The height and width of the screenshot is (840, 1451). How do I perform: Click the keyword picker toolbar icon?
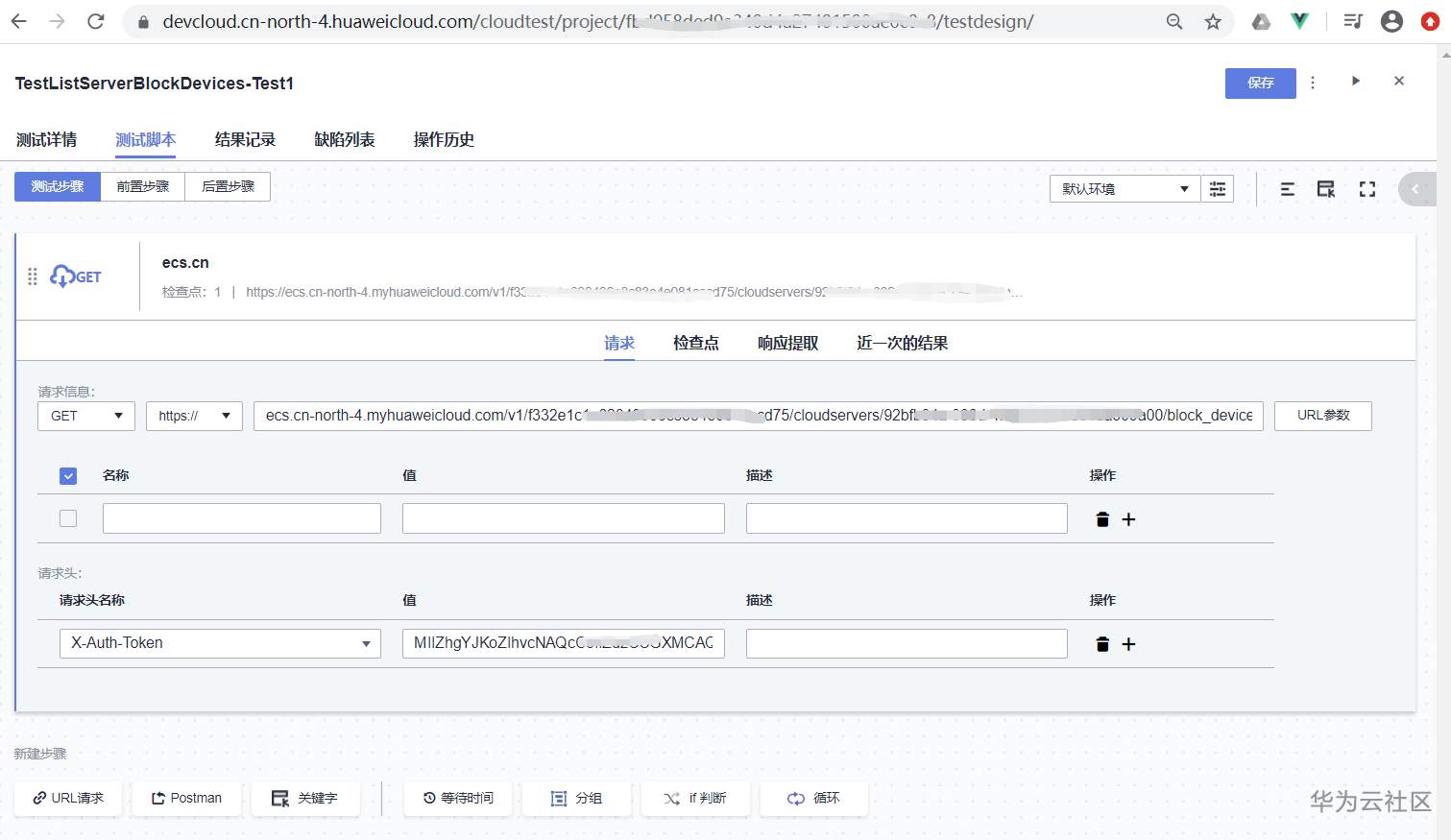(x=1326, y=189)
